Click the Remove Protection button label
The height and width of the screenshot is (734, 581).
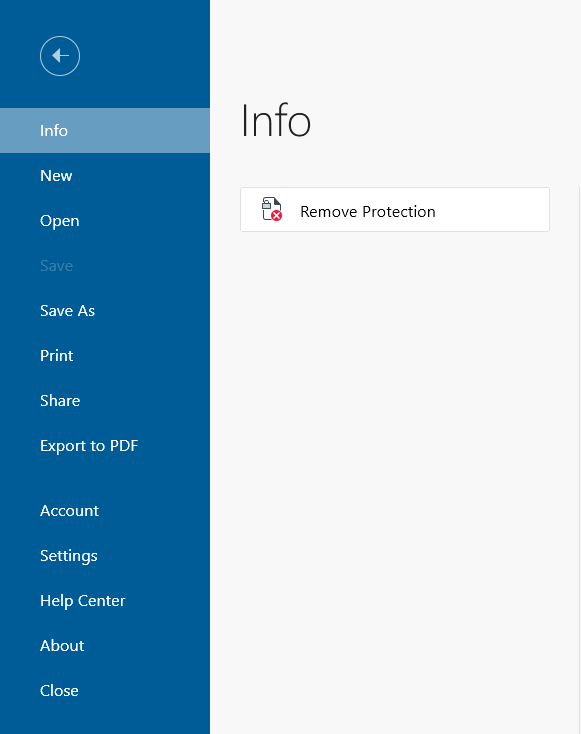coord(368,212)
